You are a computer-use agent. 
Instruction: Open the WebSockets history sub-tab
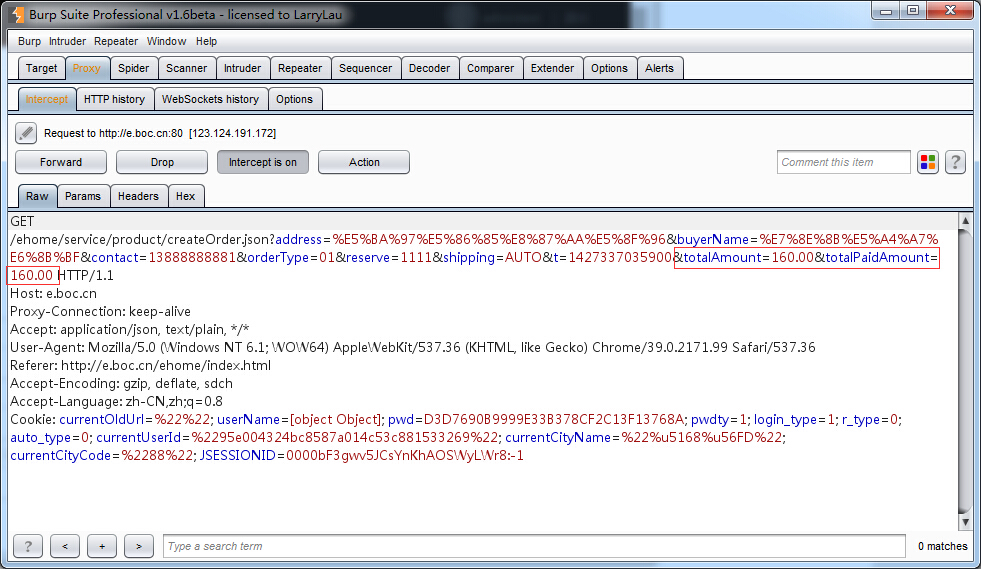click(x=210, y=99)
